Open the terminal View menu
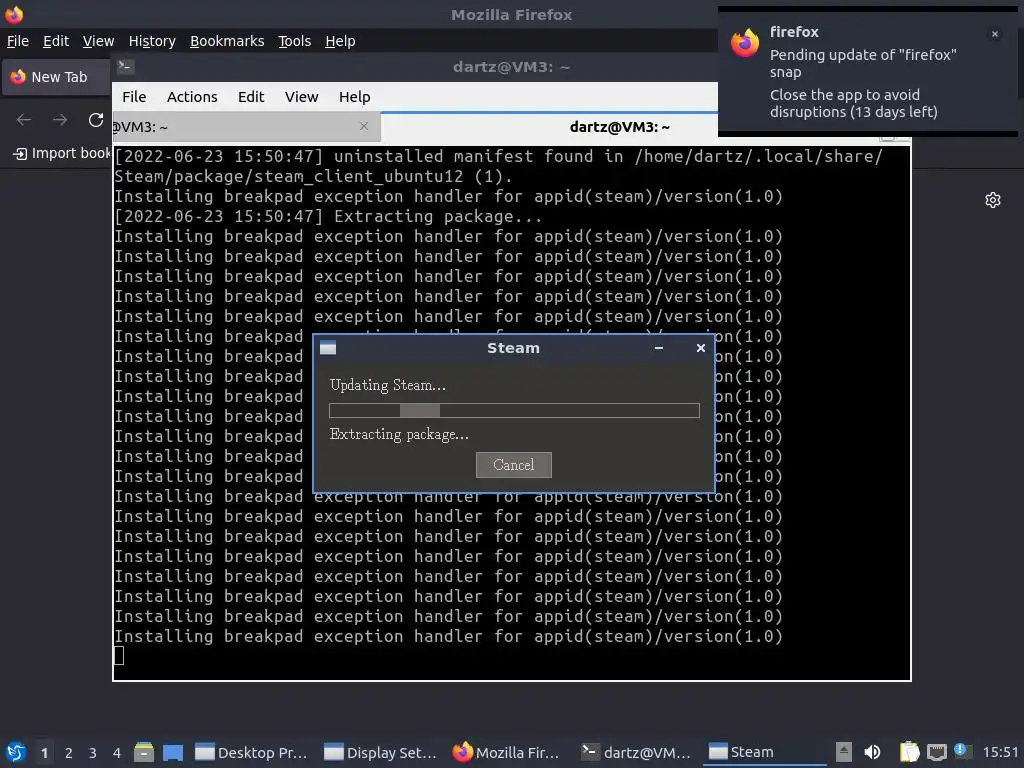The height and width of the screenshot is (768, 1024). click(x=301, y=97)
